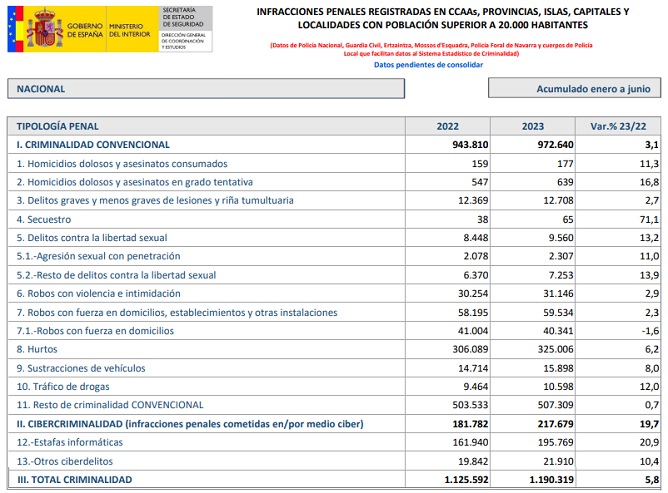Select the Acumulado enero a junio box
This screenshot has height=493, width=668.
click(574, 89)
